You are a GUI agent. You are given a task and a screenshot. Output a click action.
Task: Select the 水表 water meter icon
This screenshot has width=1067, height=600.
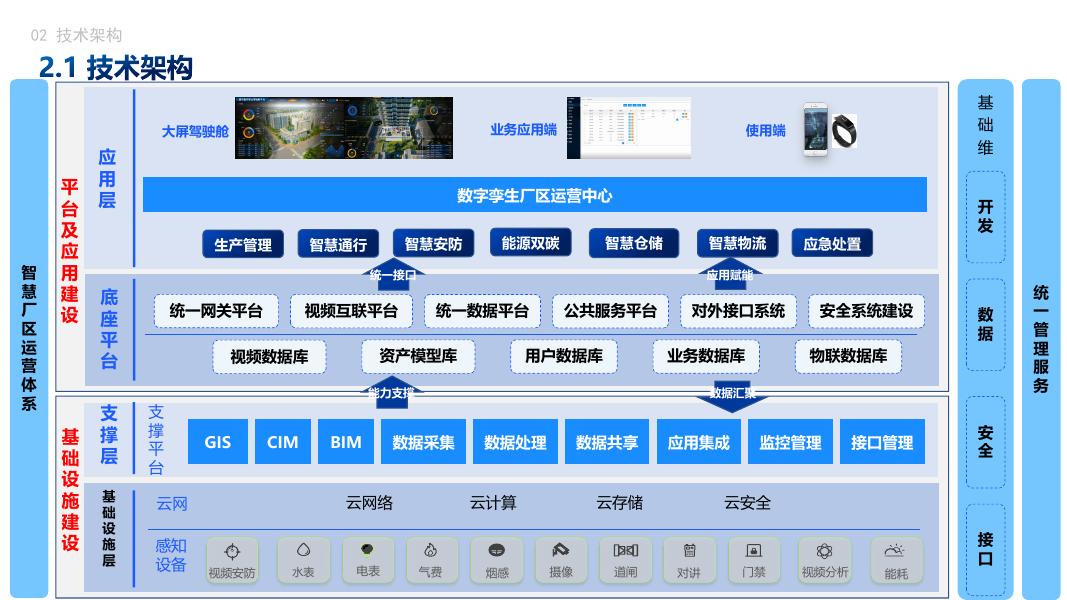point(303,561)
